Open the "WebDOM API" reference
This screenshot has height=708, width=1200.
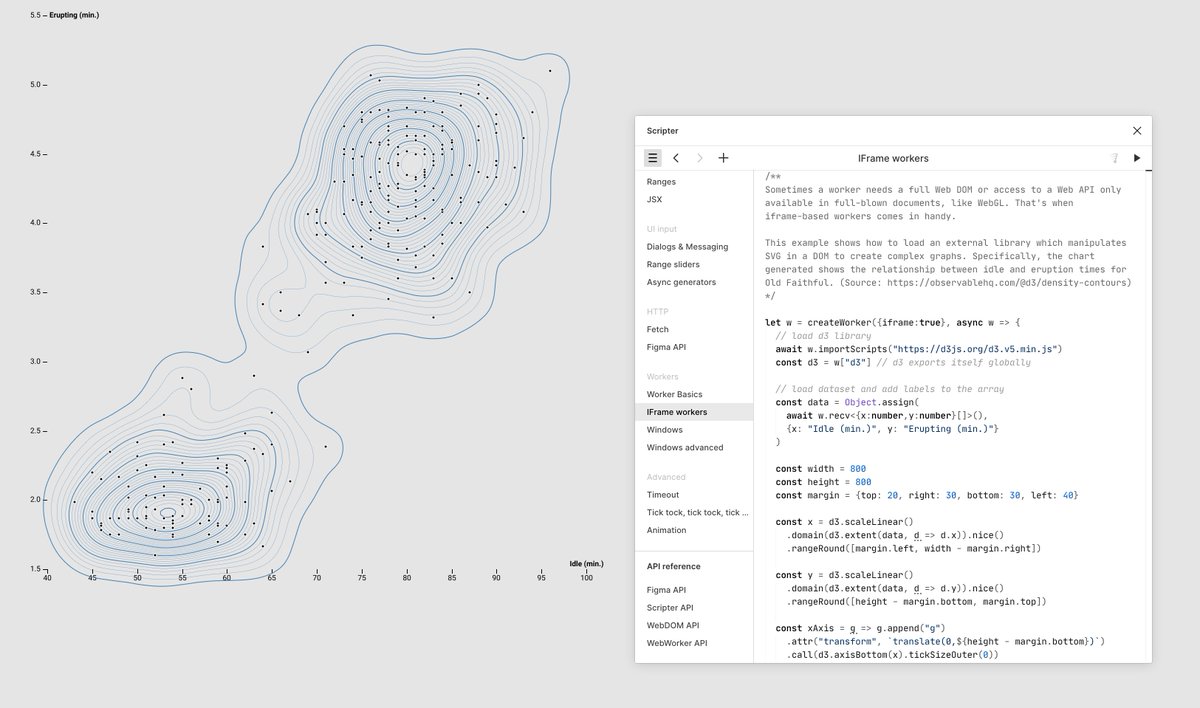(x=671, y=625)
